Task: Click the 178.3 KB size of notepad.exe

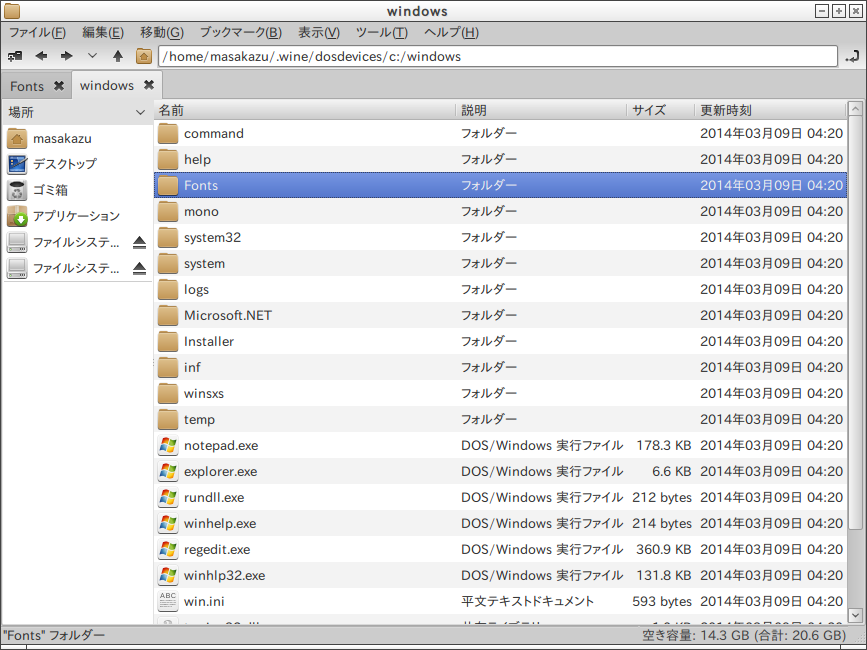Action: coord(664,445)
